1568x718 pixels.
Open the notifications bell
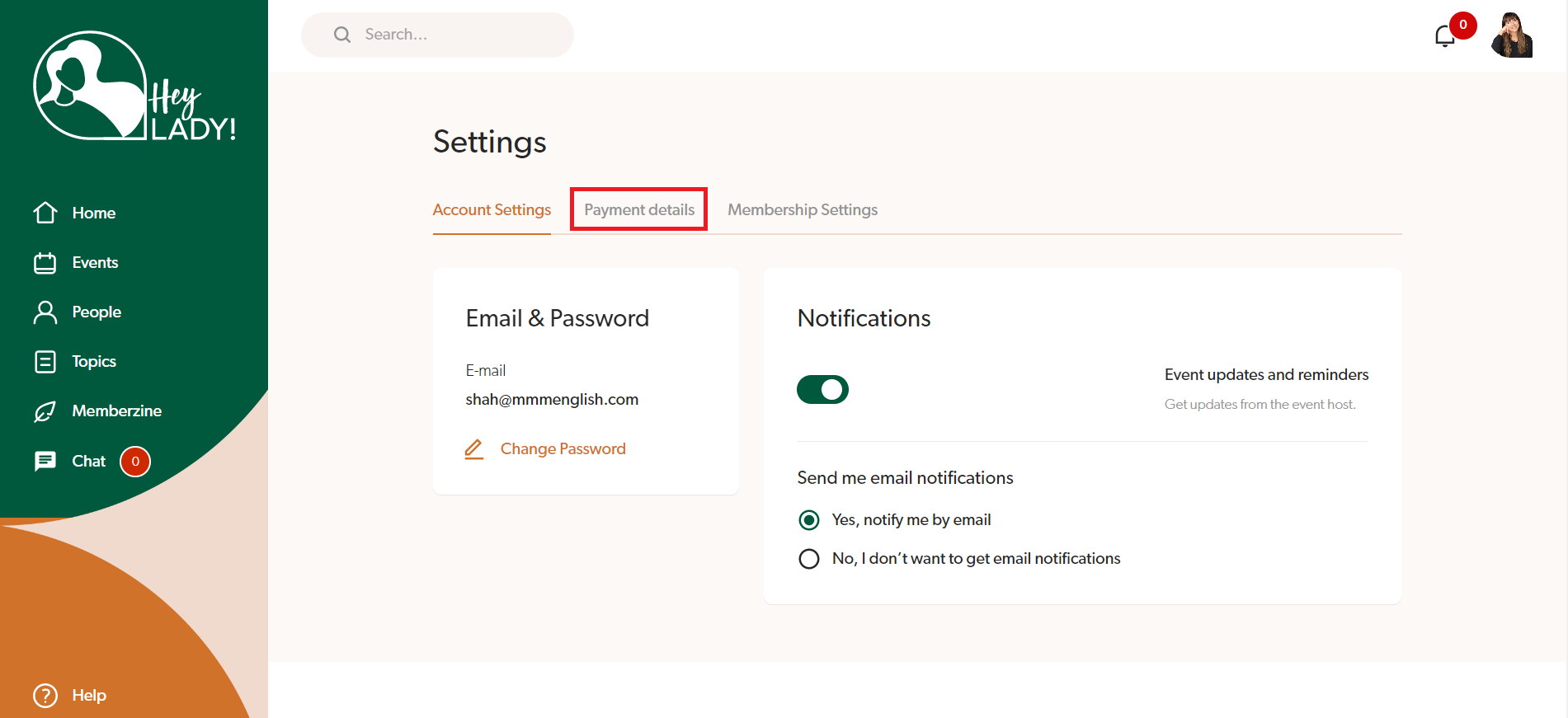click(x=1444, y=36)
